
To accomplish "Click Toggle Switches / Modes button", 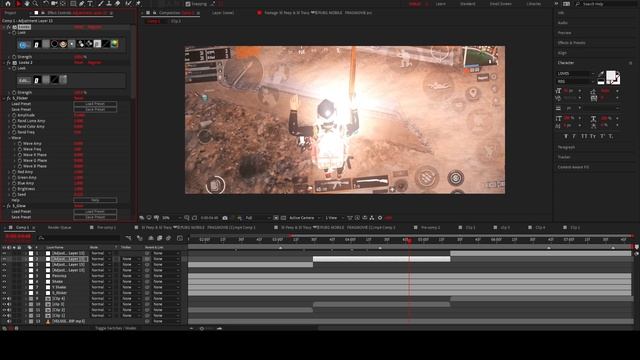I will [x=116, y=328].
